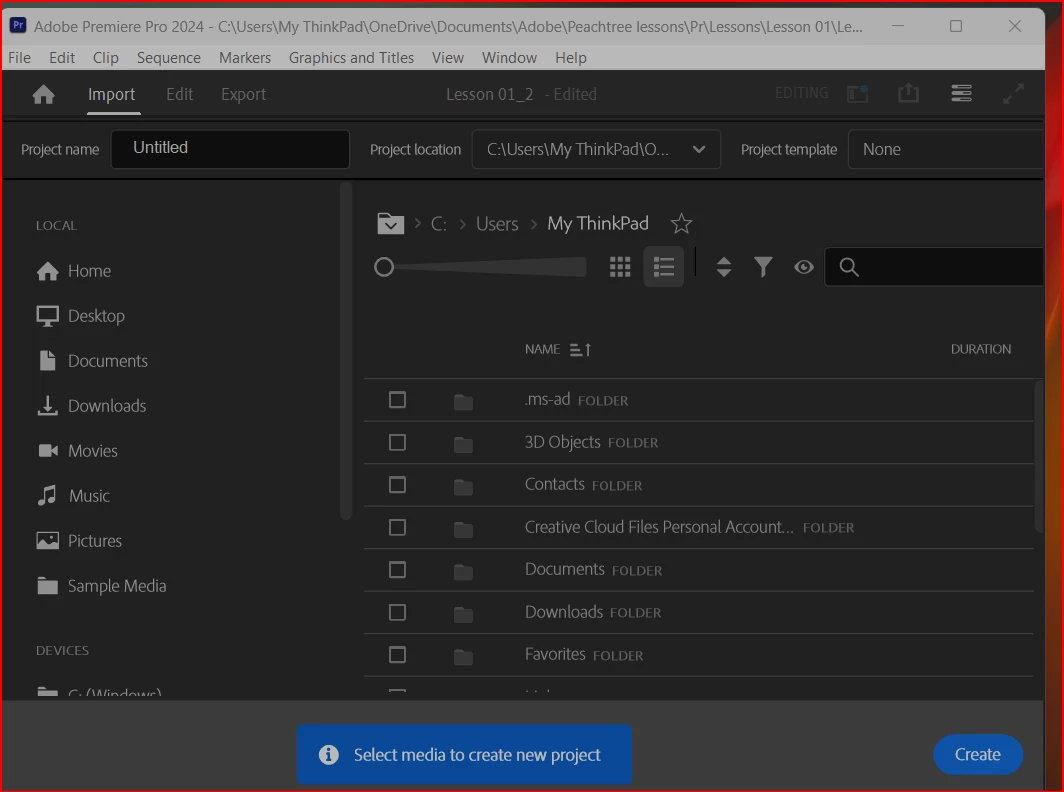Select the Creative Cloud Files Personal Account row
This screenshot has width=1064, height=792.
(698, 527)
